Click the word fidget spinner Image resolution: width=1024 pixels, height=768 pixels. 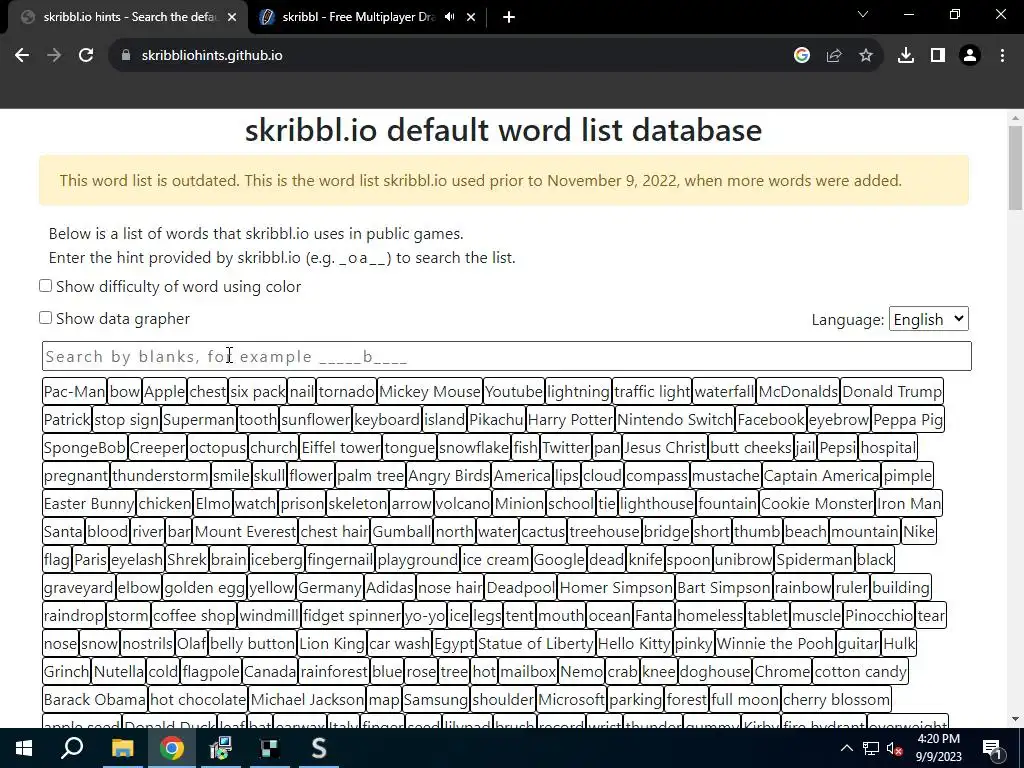[x=352, y=616]
